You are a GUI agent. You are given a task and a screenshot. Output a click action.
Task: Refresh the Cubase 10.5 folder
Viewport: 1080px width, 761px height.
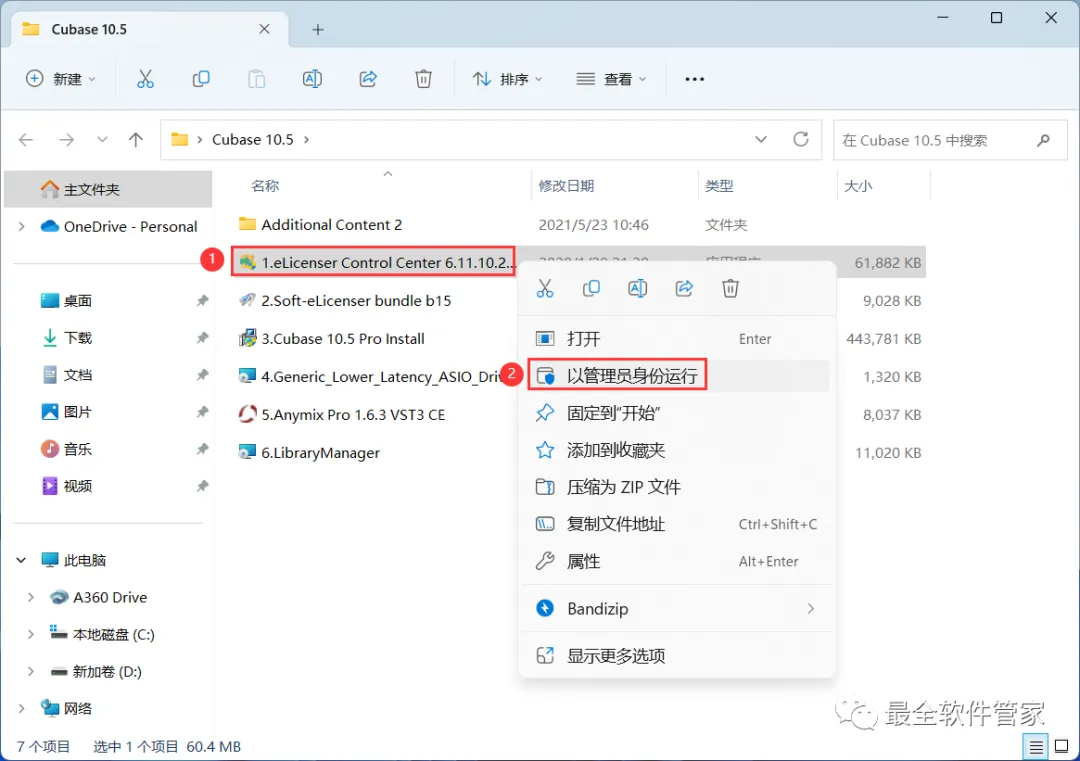[x=800, y=140]
